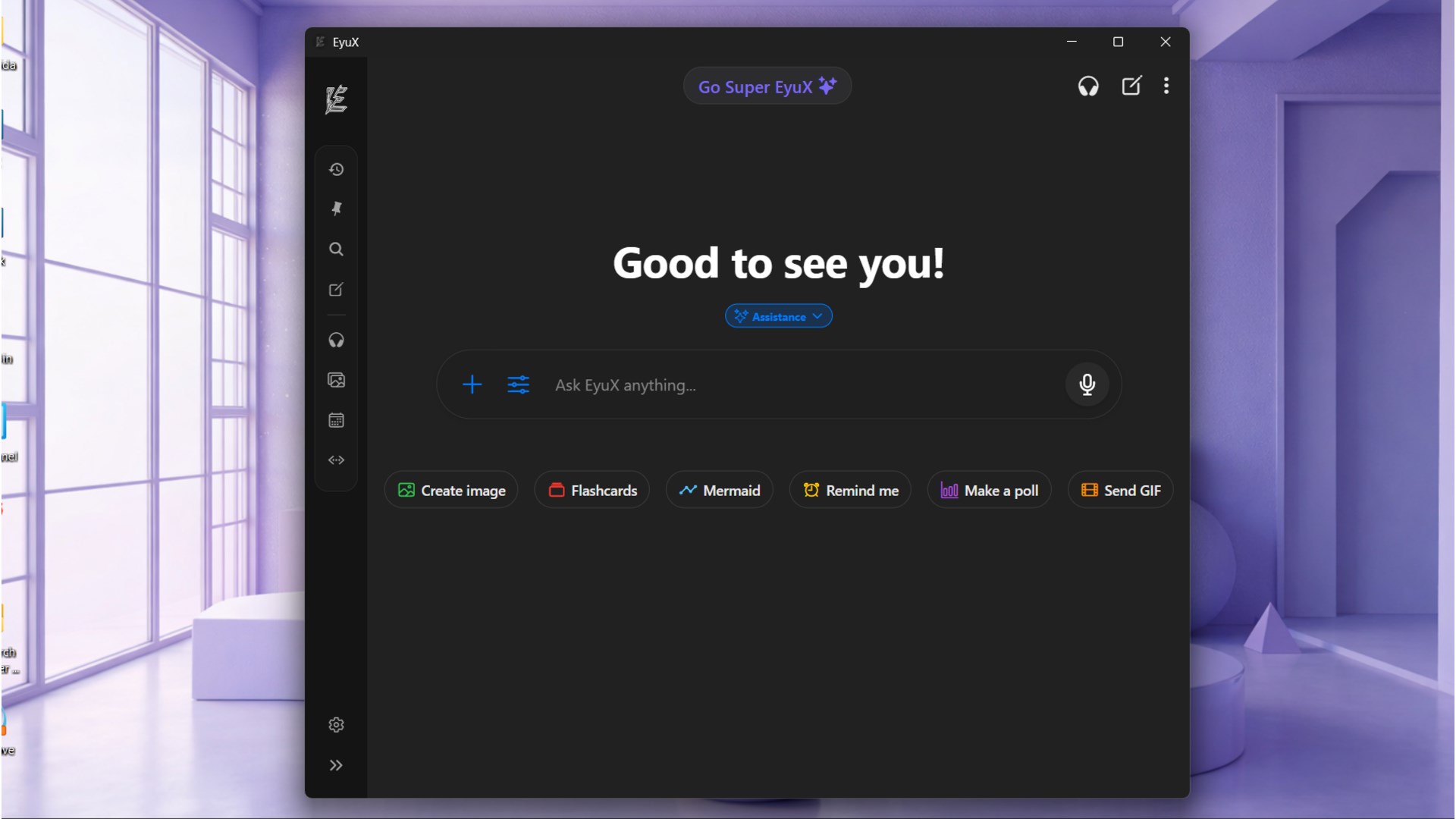
Task: Open the three-dot more options menu
Action: (x=1166, y=86)
